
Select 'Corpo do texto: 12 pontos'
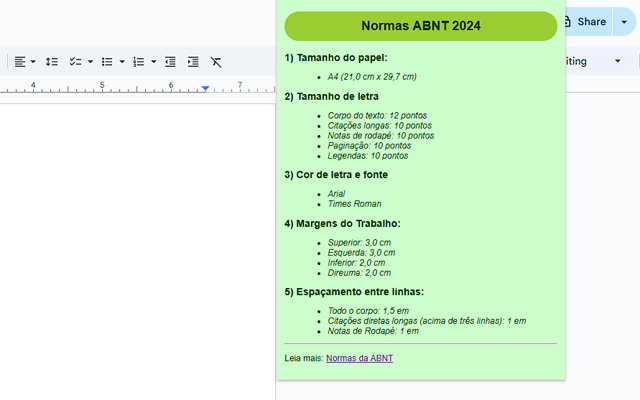point(377,116)
